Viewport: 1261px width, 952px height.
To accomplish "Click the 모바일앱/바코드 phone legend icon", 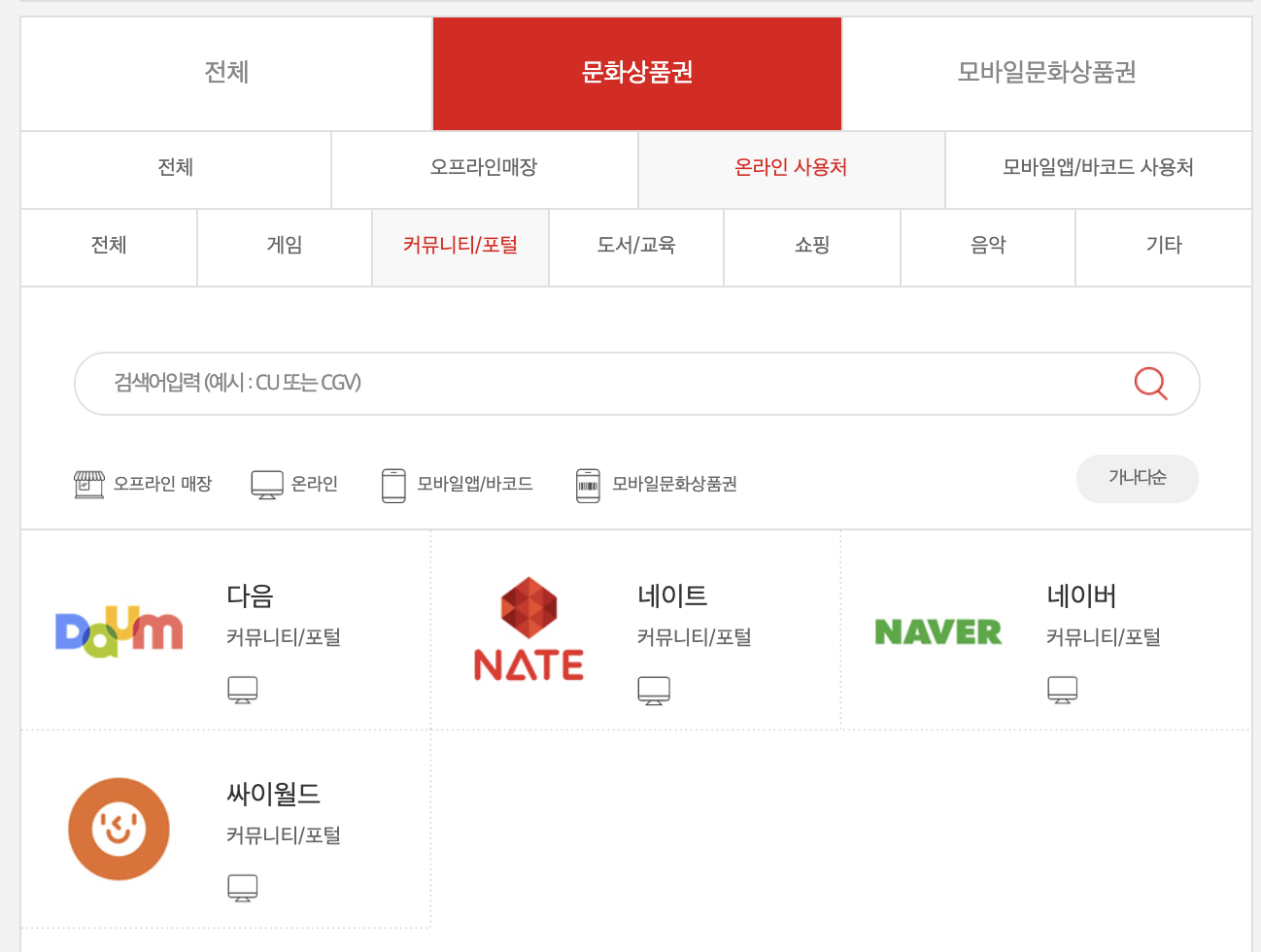I will click(393, 484).
